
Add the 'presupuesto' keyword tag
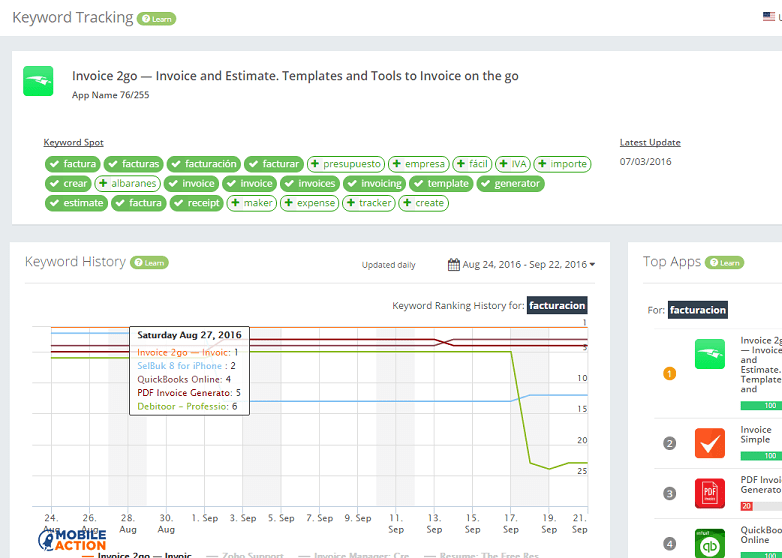pos(345,164)
